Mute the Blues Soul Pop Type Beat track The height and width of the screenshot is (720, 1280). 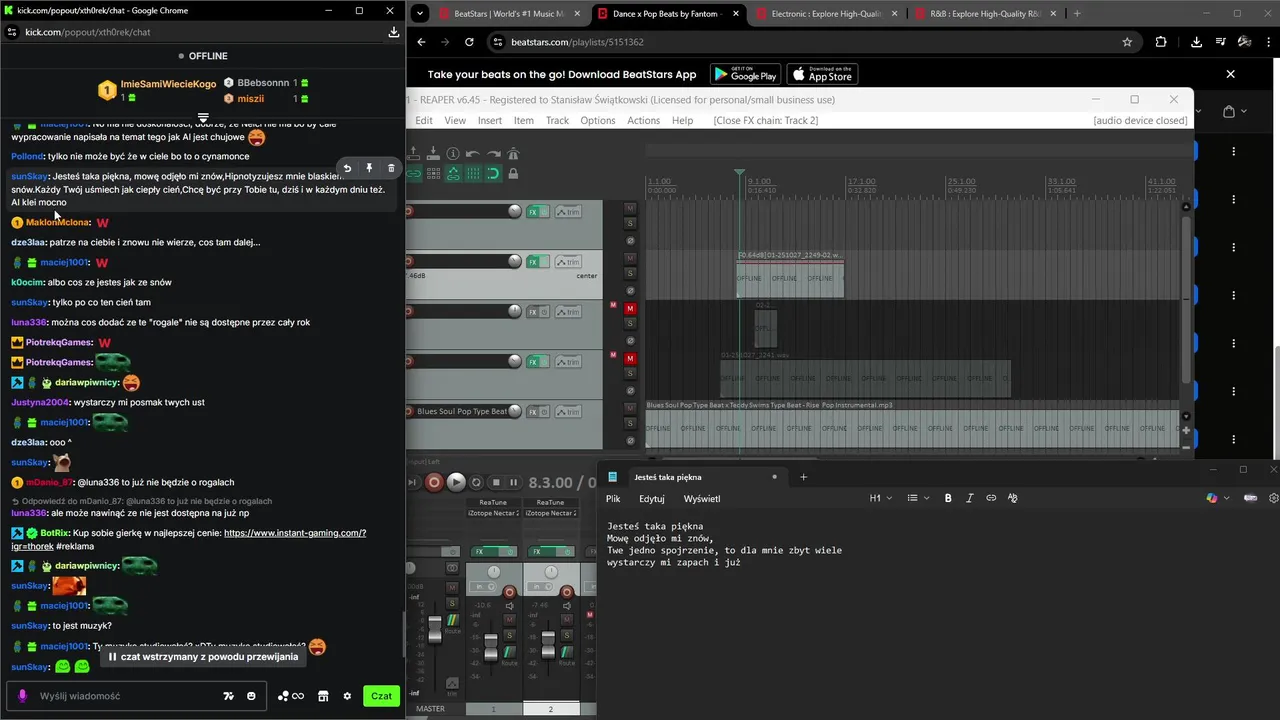630,409
